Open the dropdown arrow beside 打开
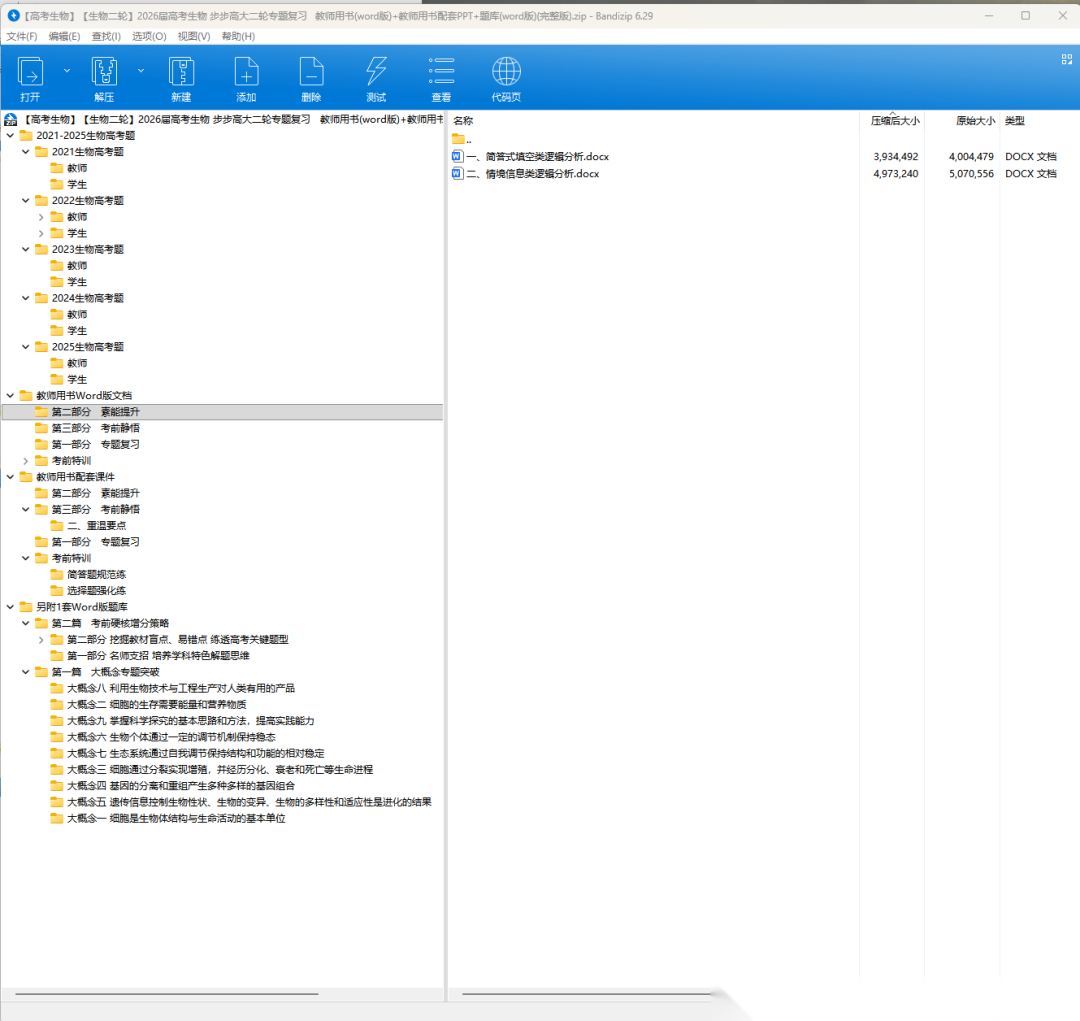This screenshot has height=1021, width=1080. point(67,71)
